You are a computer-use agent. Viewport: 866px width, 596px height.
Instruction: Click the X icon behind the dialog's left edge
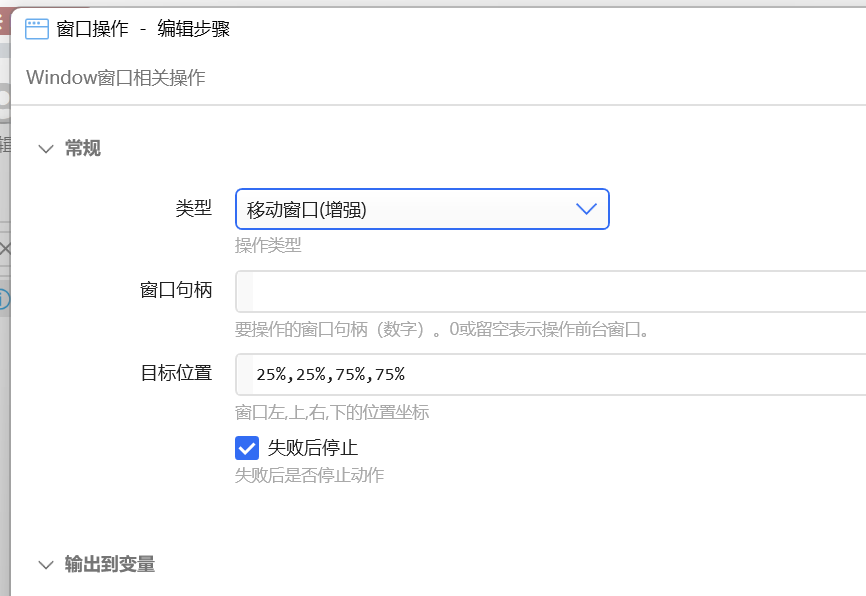click(x=4, y=249)
